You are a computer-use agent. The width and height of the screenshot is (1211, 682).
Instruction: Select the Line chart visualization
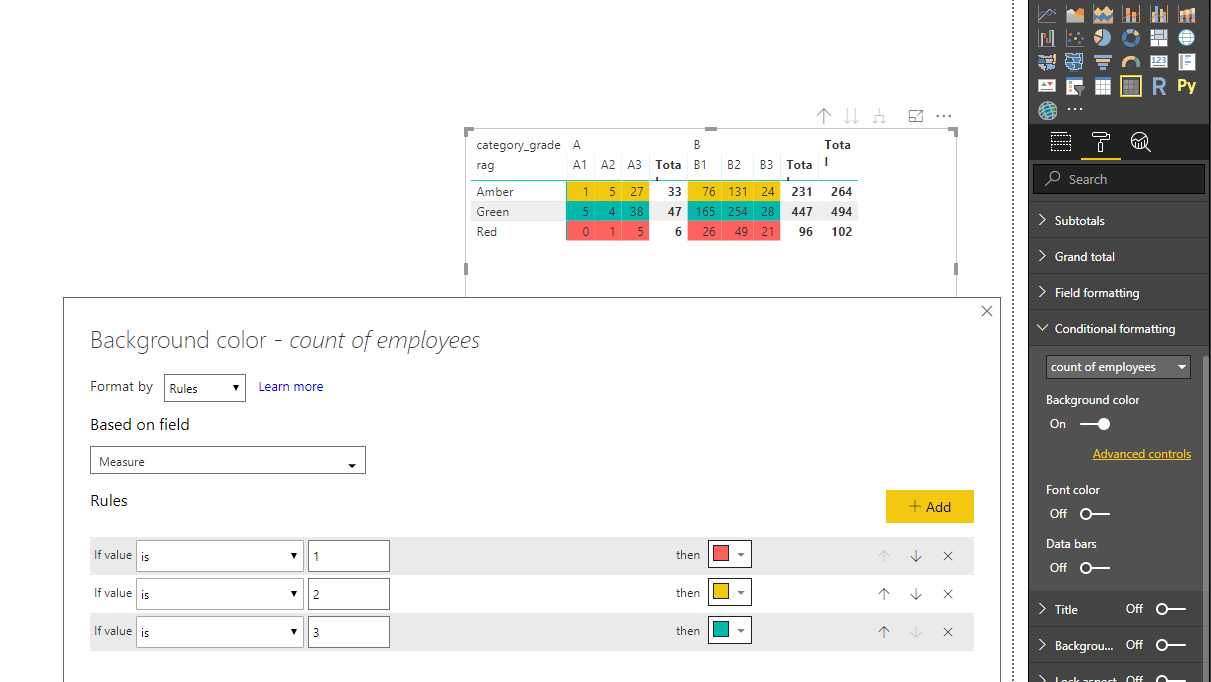[1047, 14]
